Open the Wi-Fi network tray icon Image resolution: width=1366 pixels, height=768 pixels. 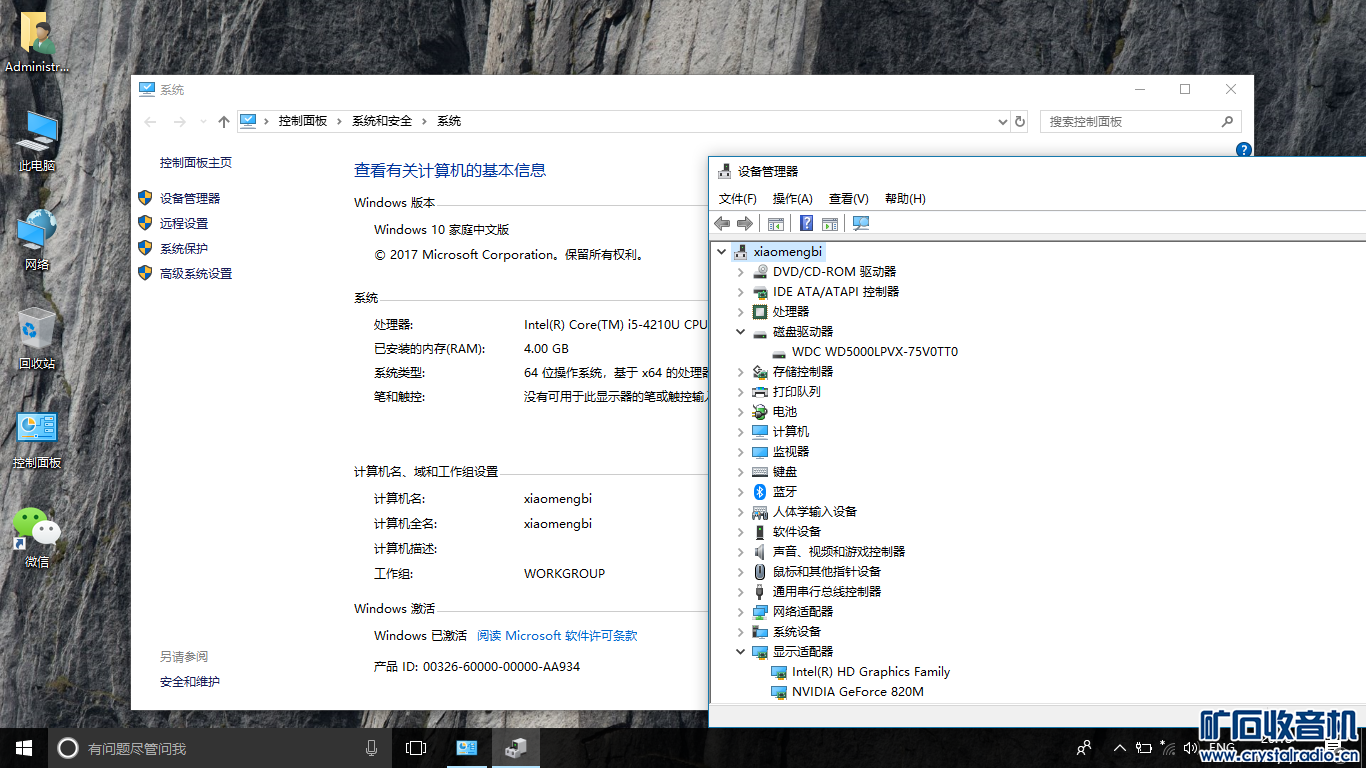[1167, 748]
